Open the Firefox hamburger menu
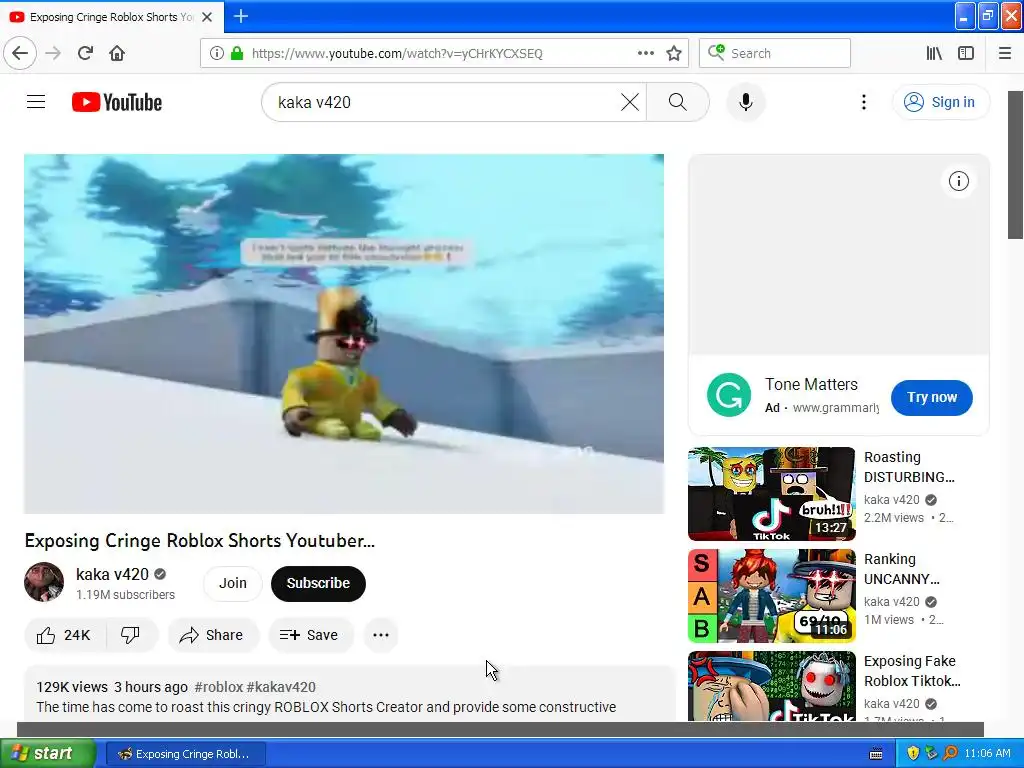The image size is (1024, 768). [1004, 53]
